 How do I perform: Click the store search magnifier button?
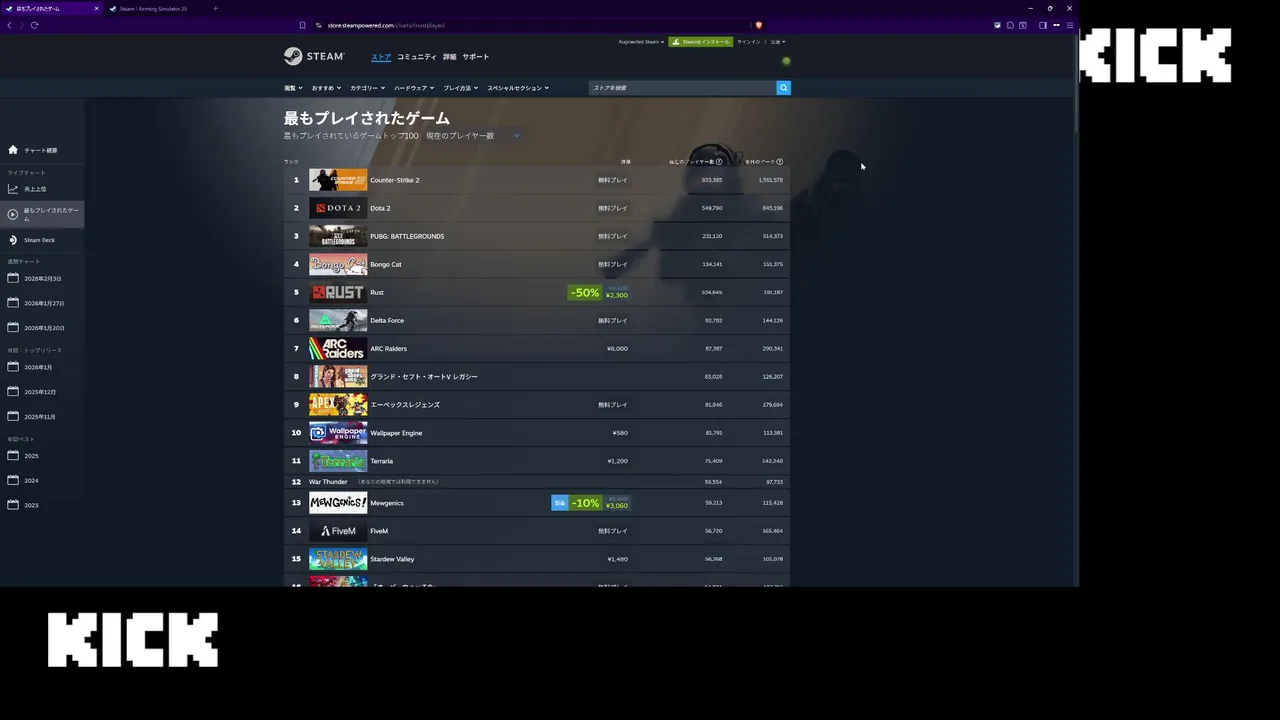(783, 88)
